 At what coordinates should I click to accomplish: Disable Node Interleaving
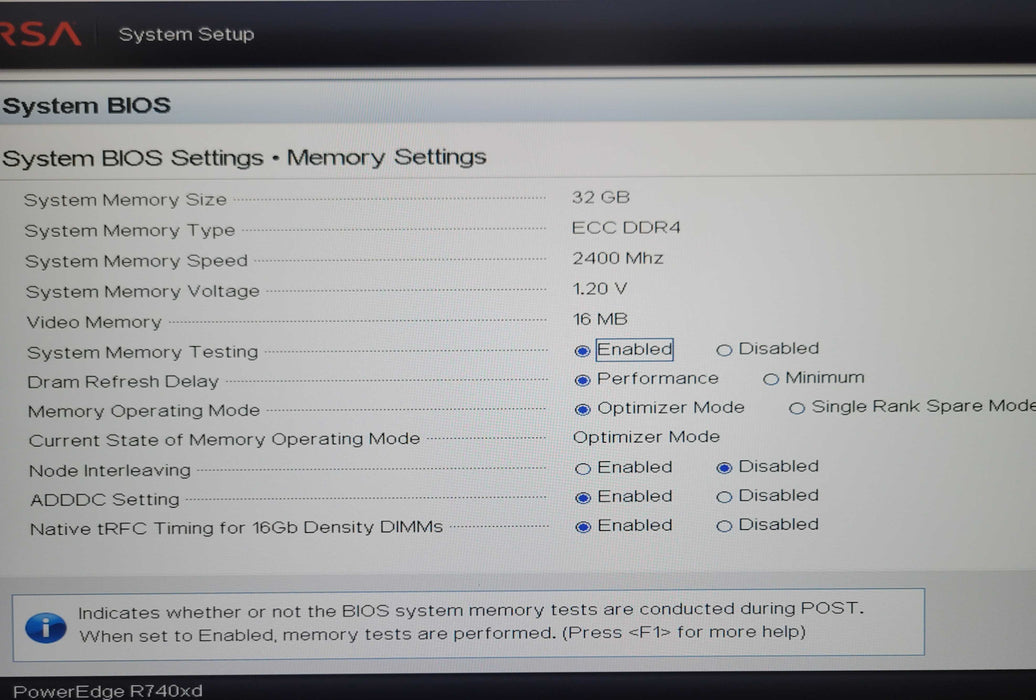[724, 467]
